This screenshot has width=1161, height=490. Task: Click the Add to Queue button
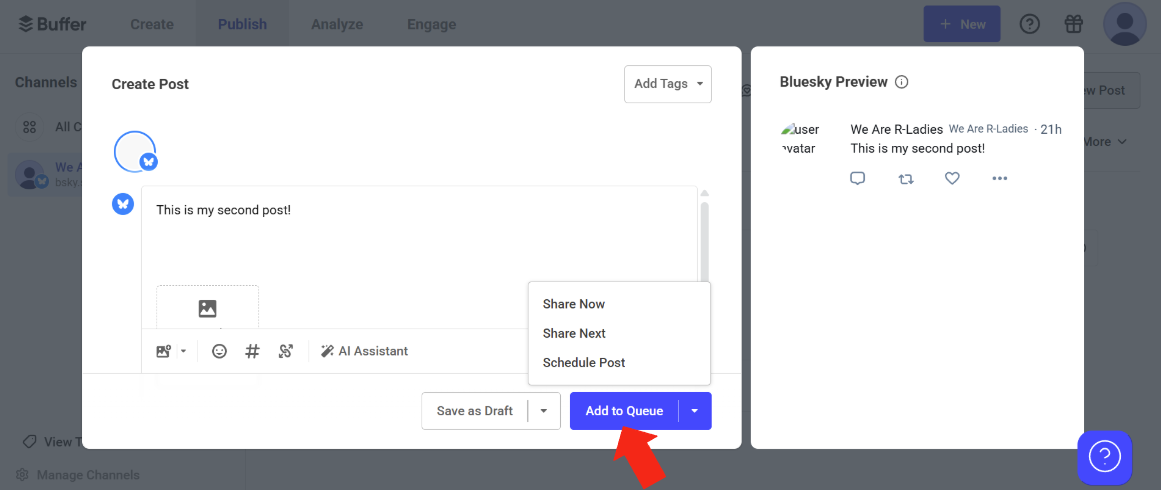coord(624,411)
